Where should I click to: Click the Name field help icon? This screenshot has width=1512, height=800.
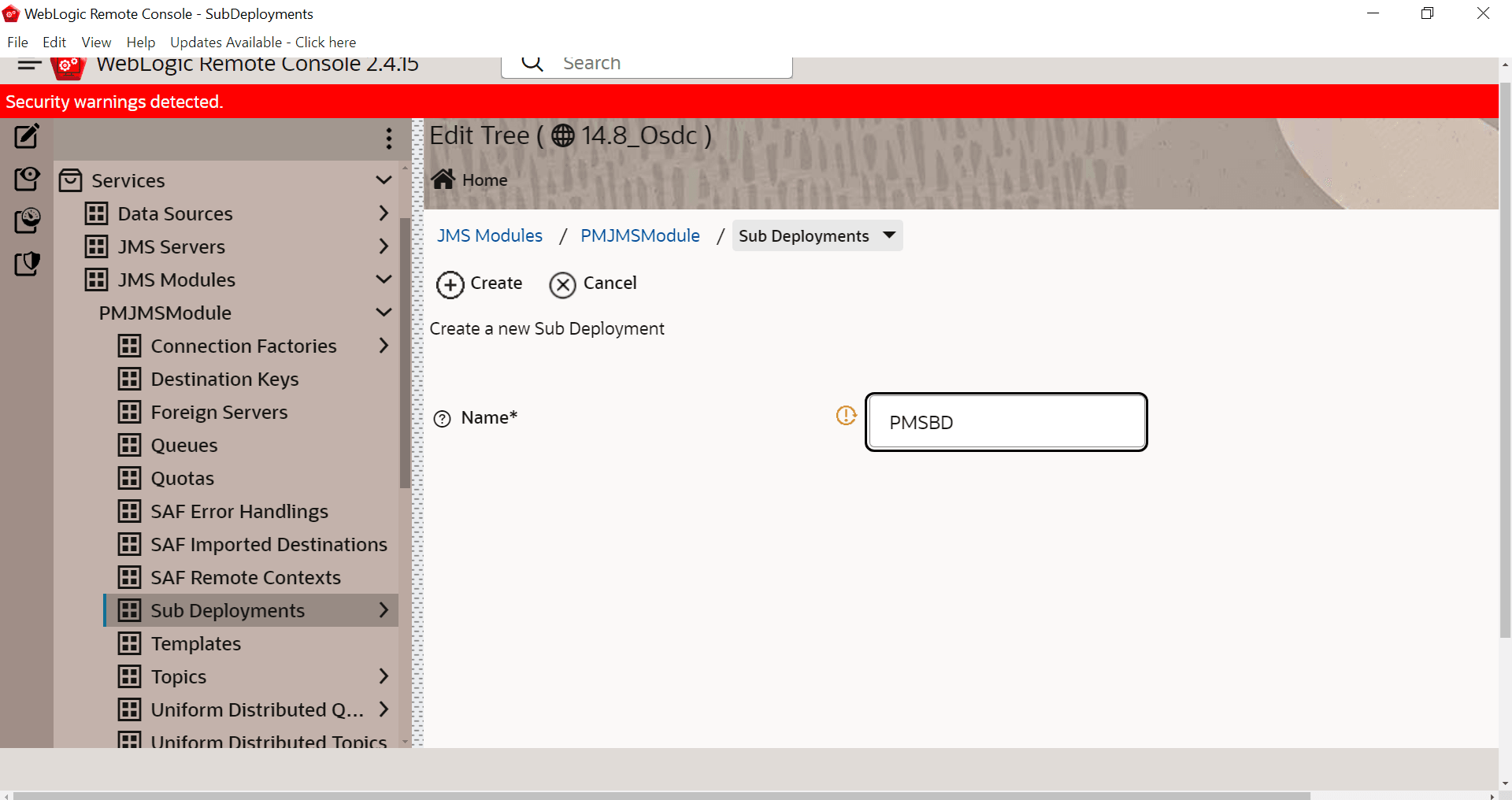pos(443,419)
